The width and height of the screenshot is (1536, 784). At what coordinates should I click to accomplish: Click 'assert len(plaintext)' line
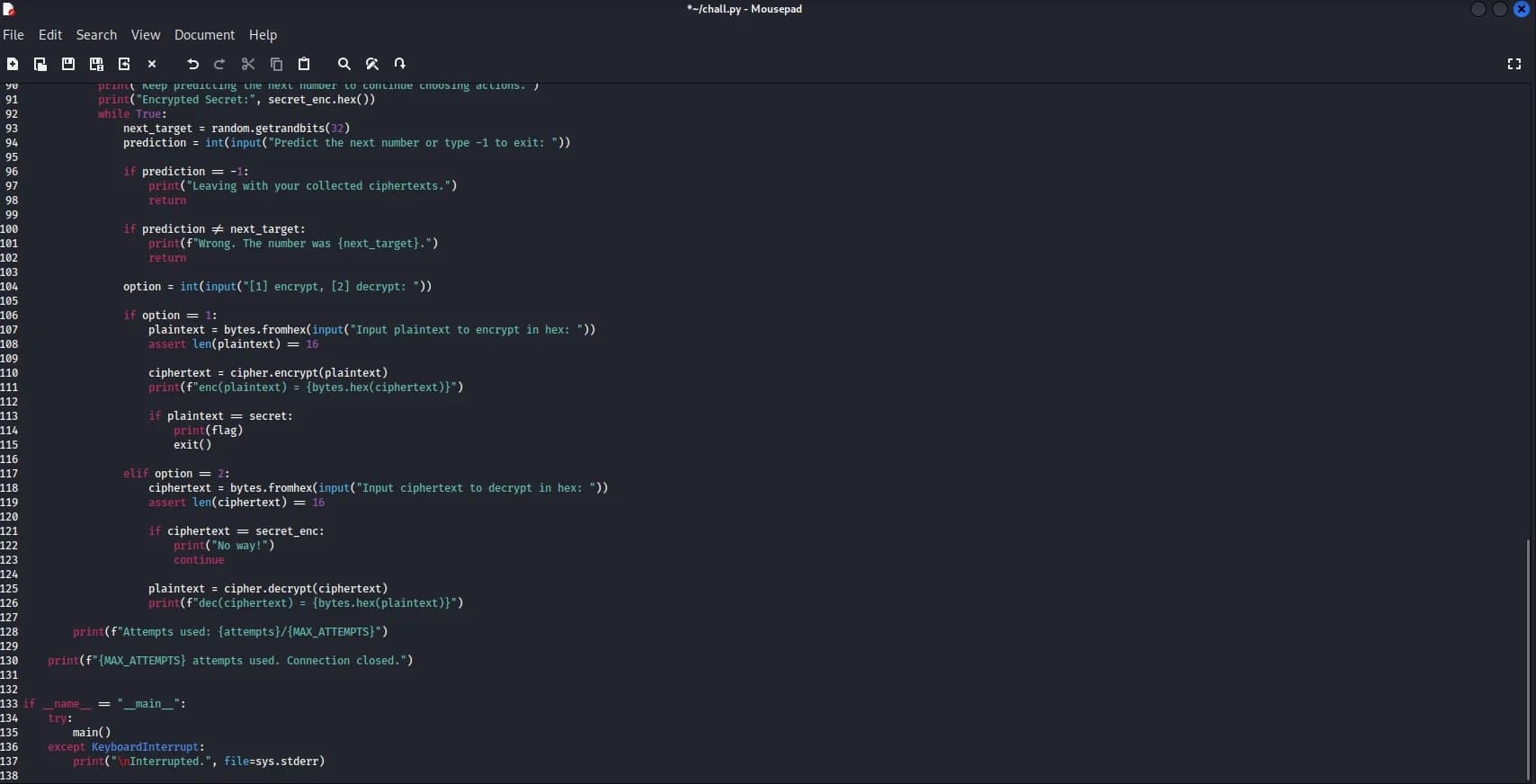(234, 344)
